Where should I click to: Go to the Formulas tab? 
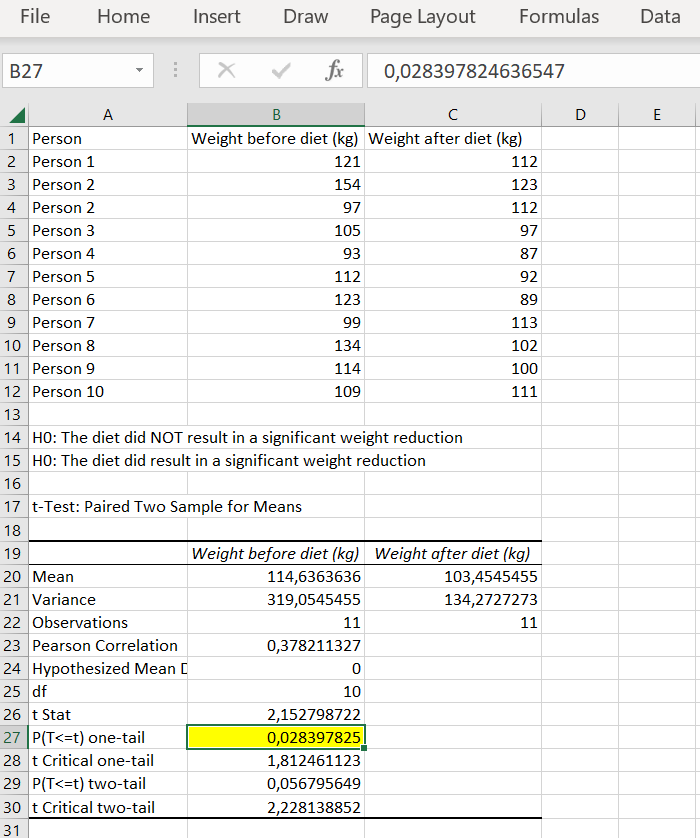(x=558, y=16)
